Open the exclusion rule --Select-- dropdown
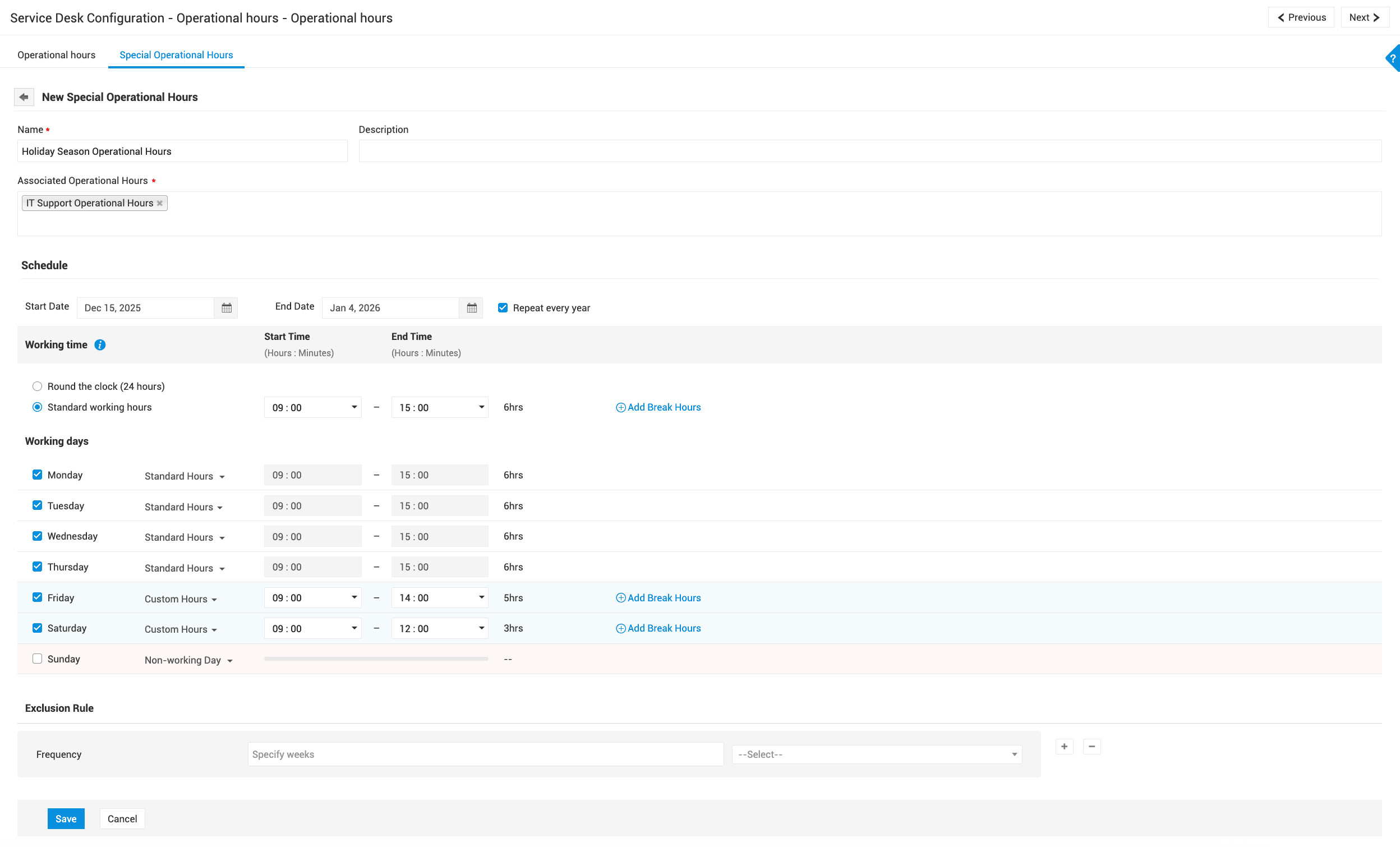1400x847 pixels. point(877,754)
